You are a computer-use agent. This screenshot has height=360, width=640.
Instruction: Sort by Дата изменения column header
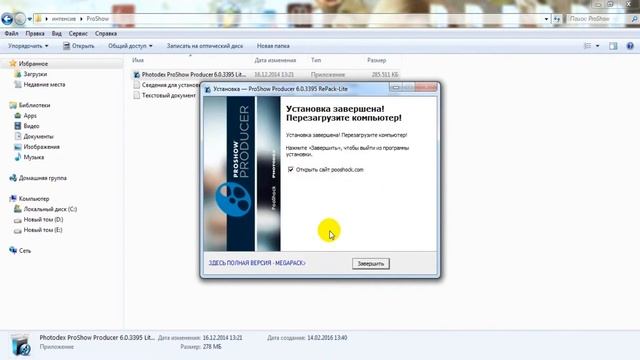click(275, 60)
